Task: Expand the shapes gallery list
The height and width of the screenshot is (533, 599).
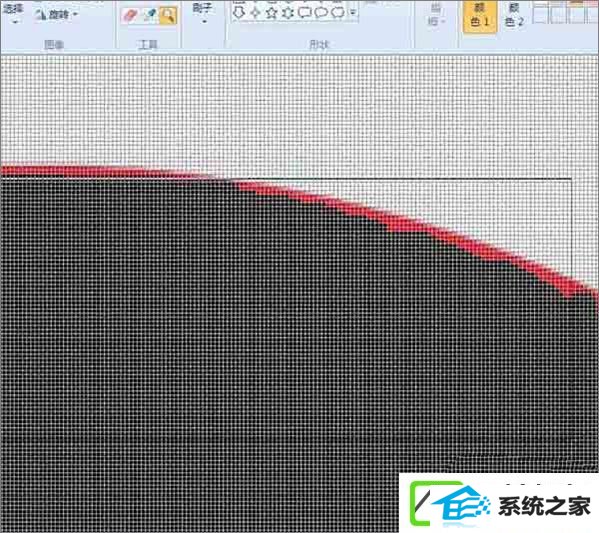Action: (353, 13)
